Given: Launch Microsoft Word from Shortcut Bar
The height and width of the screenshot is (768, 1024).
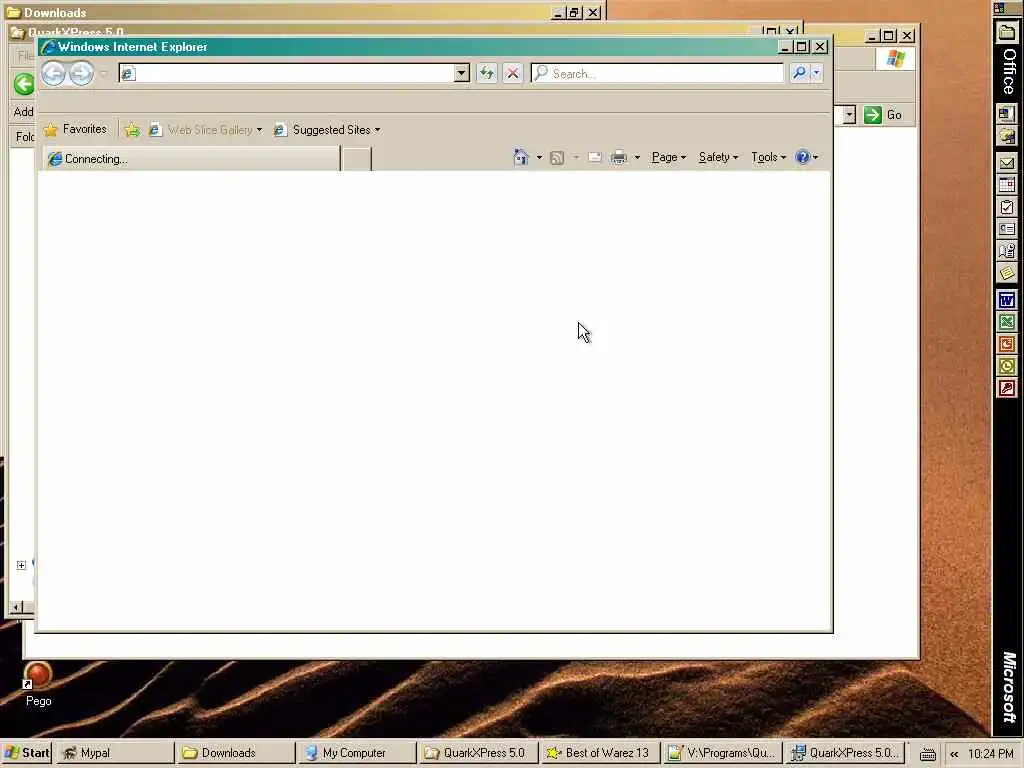Looking at the screenshot, I should tap(1006, 300).
